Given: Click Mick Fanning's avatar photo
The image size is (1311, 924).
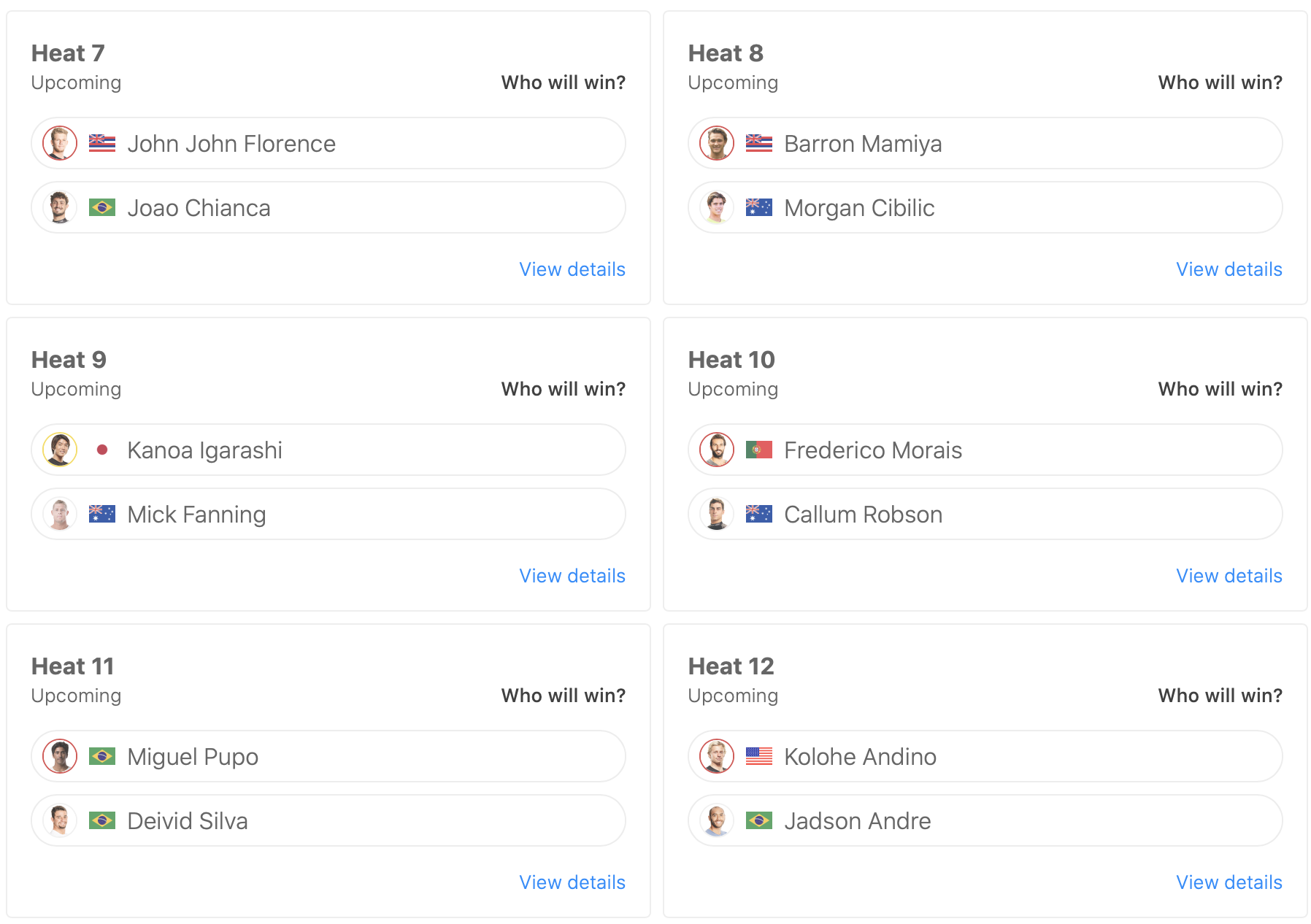Looking at the screenshot, I should [60, 515].
